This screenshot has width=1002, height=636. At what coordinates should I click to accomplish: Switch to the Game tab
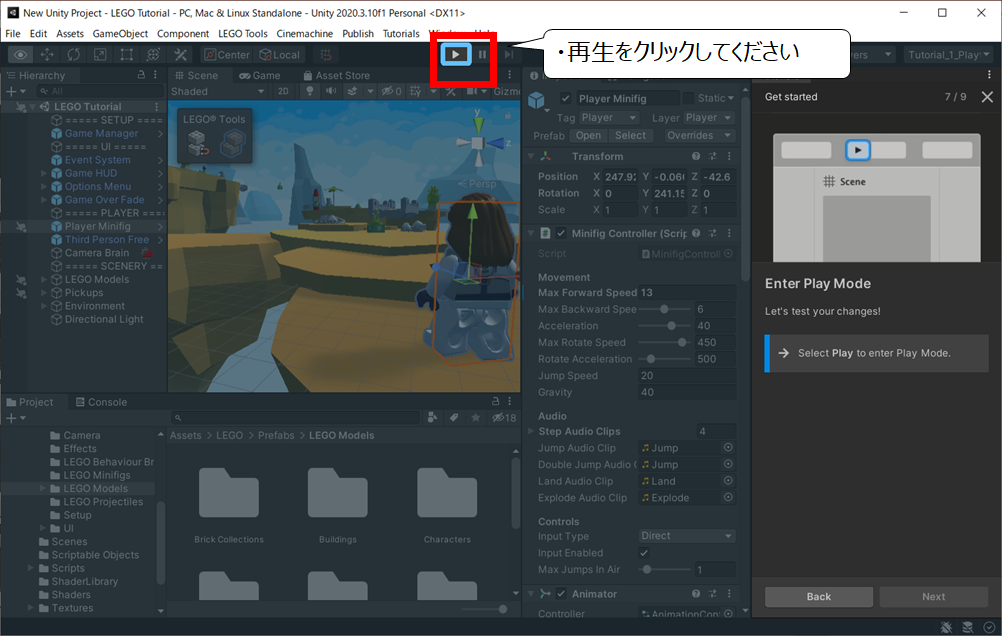(x=260, y=75)
